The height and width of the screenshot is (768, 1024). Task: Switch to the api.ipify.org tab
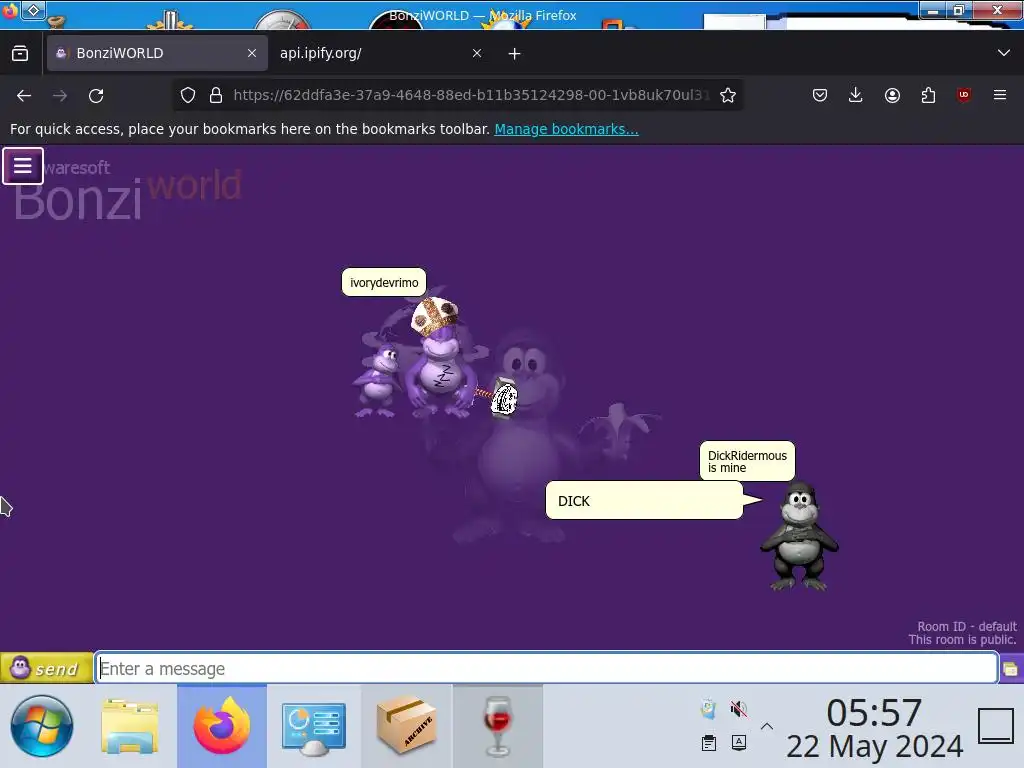pos(381,53)
